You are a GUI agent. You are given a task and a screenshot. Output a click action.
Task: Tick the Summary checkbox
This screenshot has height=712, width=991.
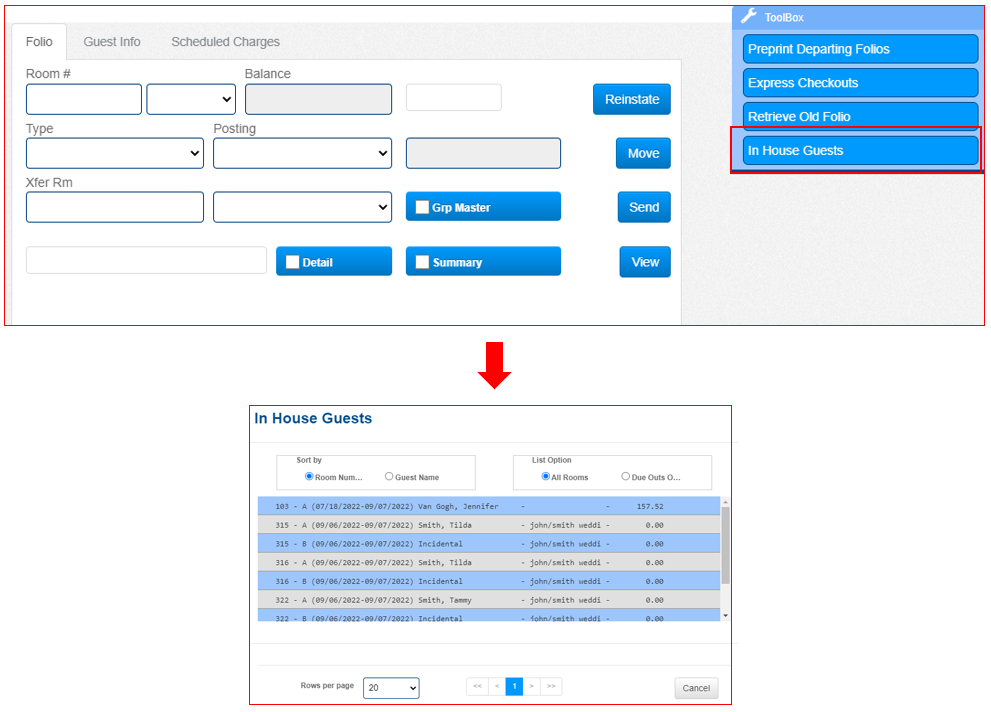423,262
